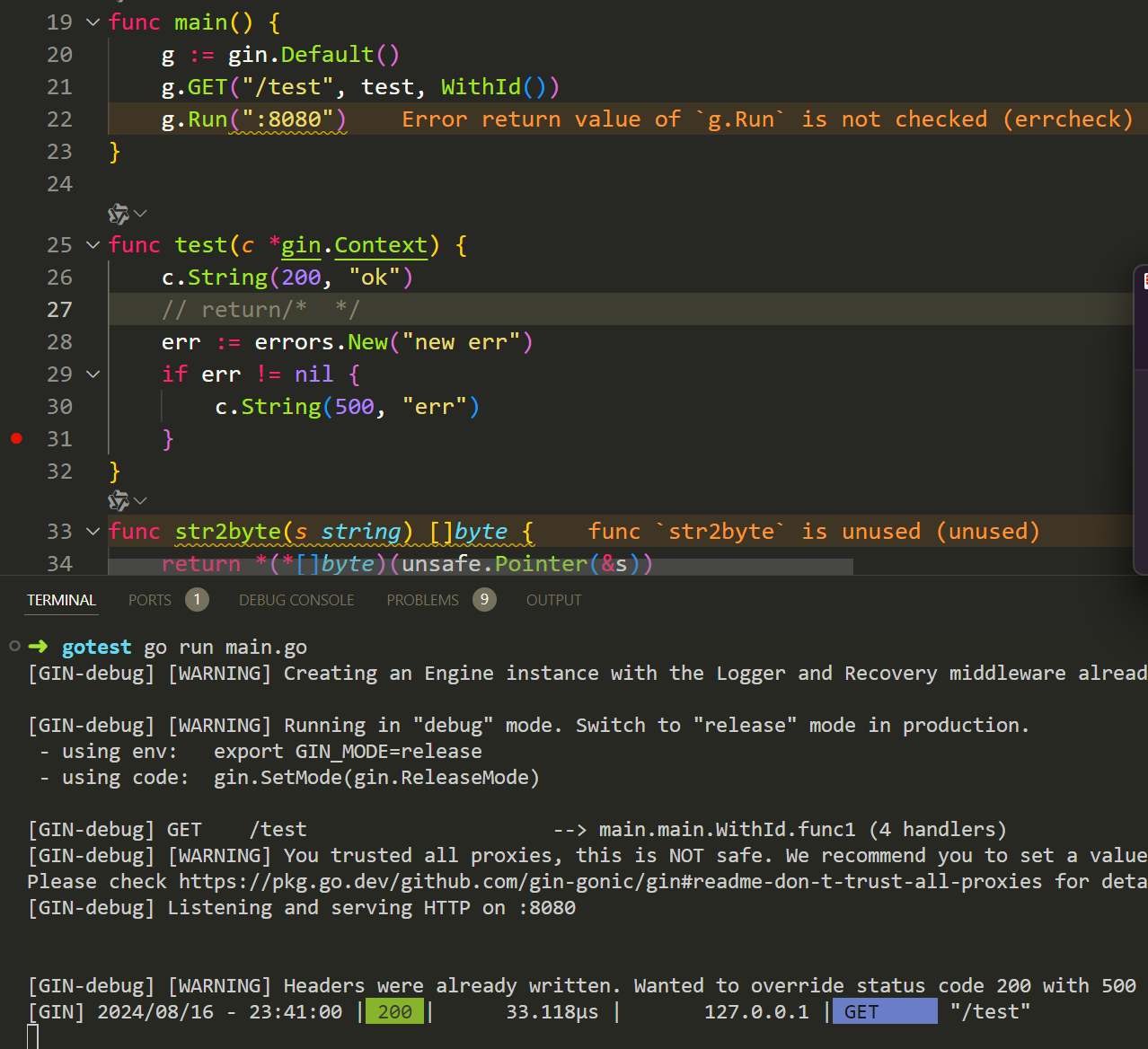1148x1049 pixels.
Task: Click the terminal prompt arrow before gotest
Action: tap(38, 647)
